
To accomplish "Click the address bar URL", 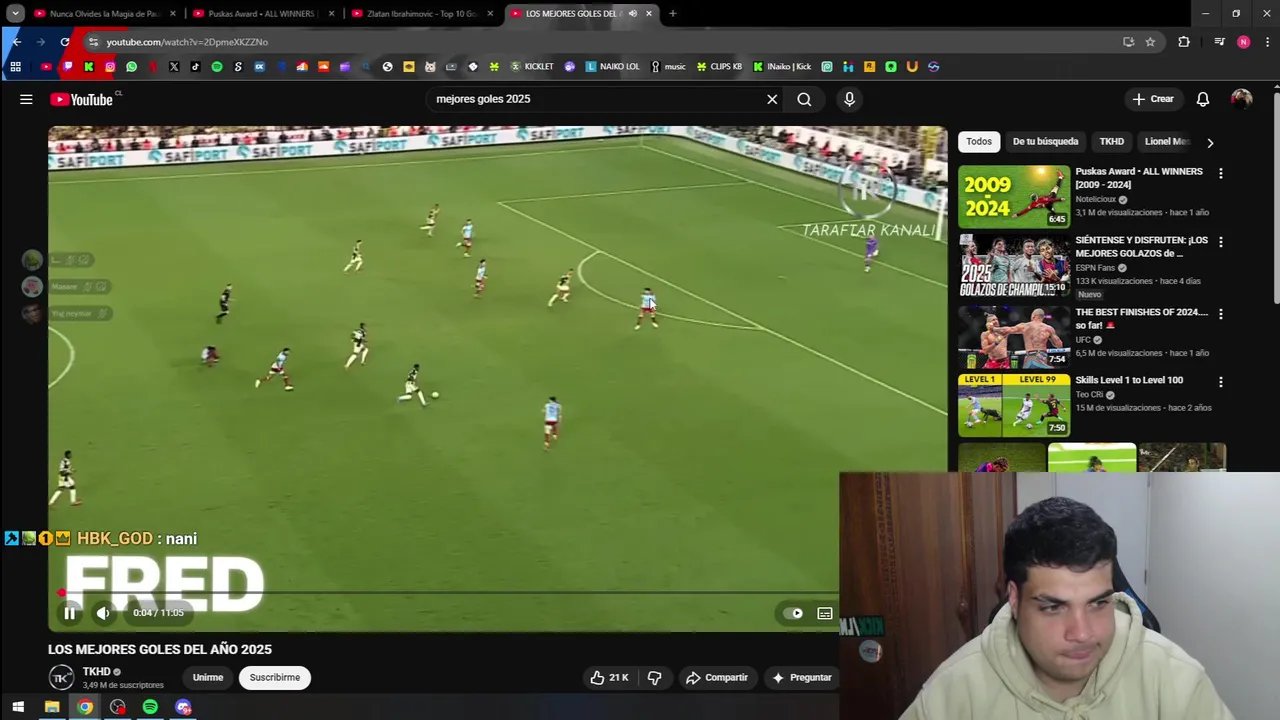I will tap(187, 42).
